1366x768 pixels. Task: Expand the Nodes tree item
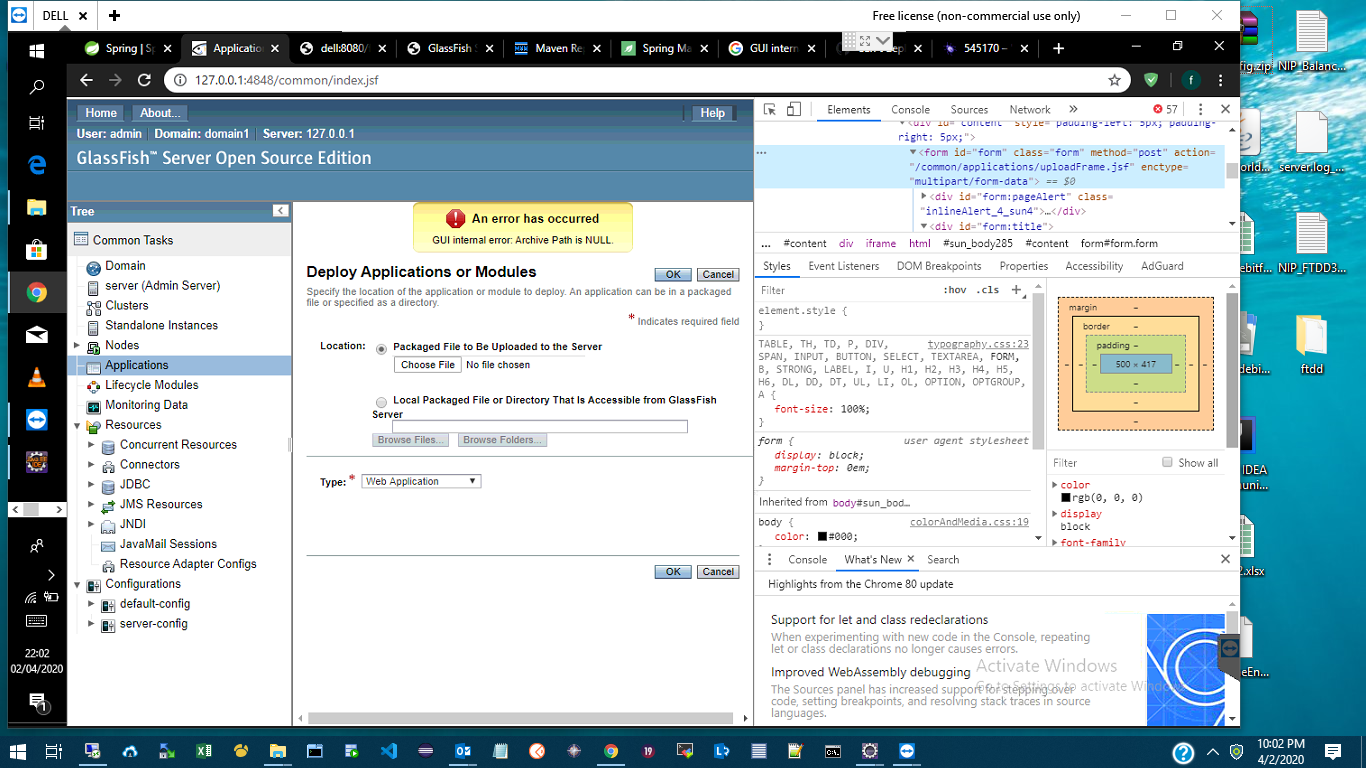(77, 345)
